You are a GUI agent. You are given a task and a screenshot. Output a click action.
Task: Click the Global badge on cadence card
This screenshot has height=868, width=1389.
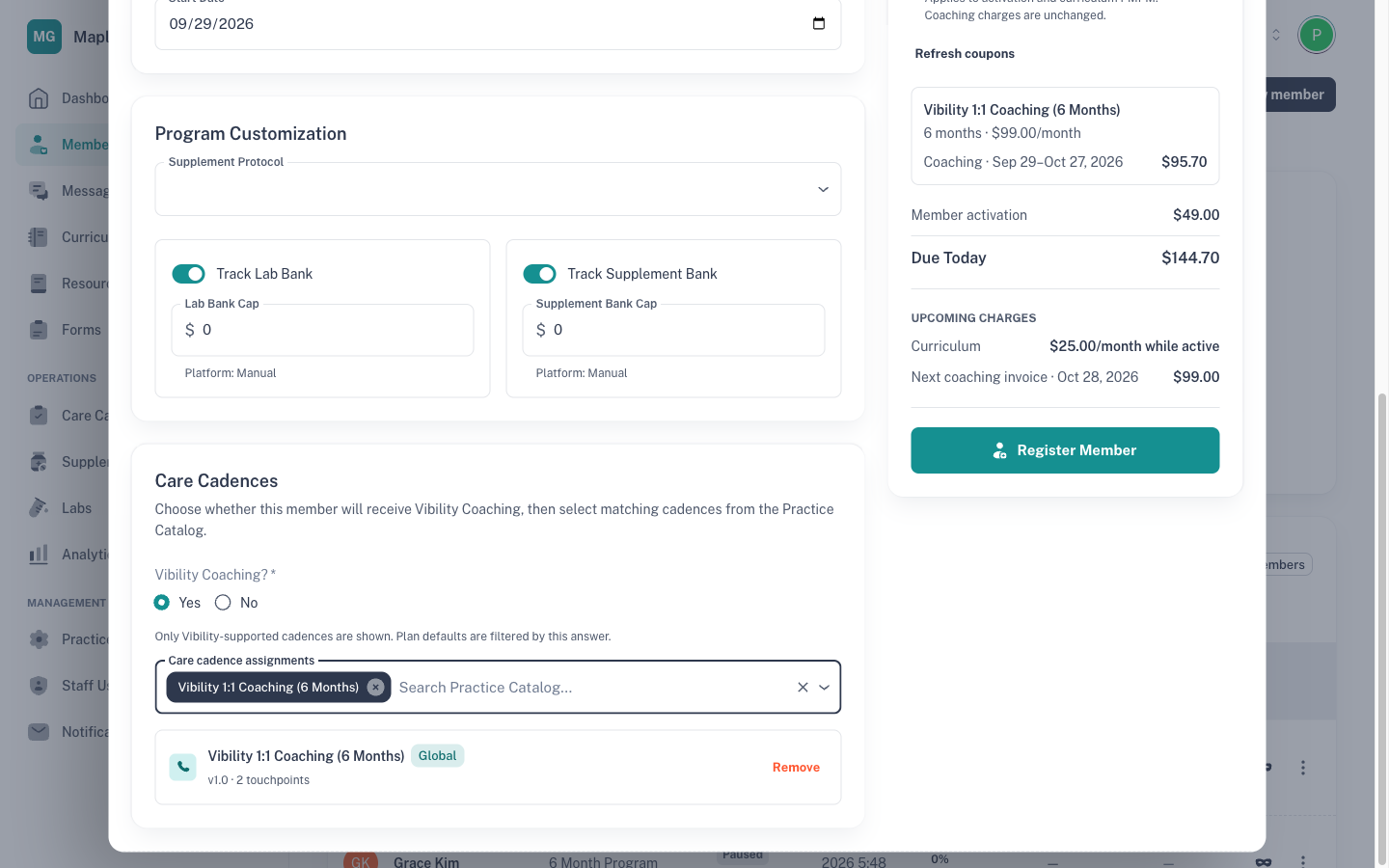point(437,756)
